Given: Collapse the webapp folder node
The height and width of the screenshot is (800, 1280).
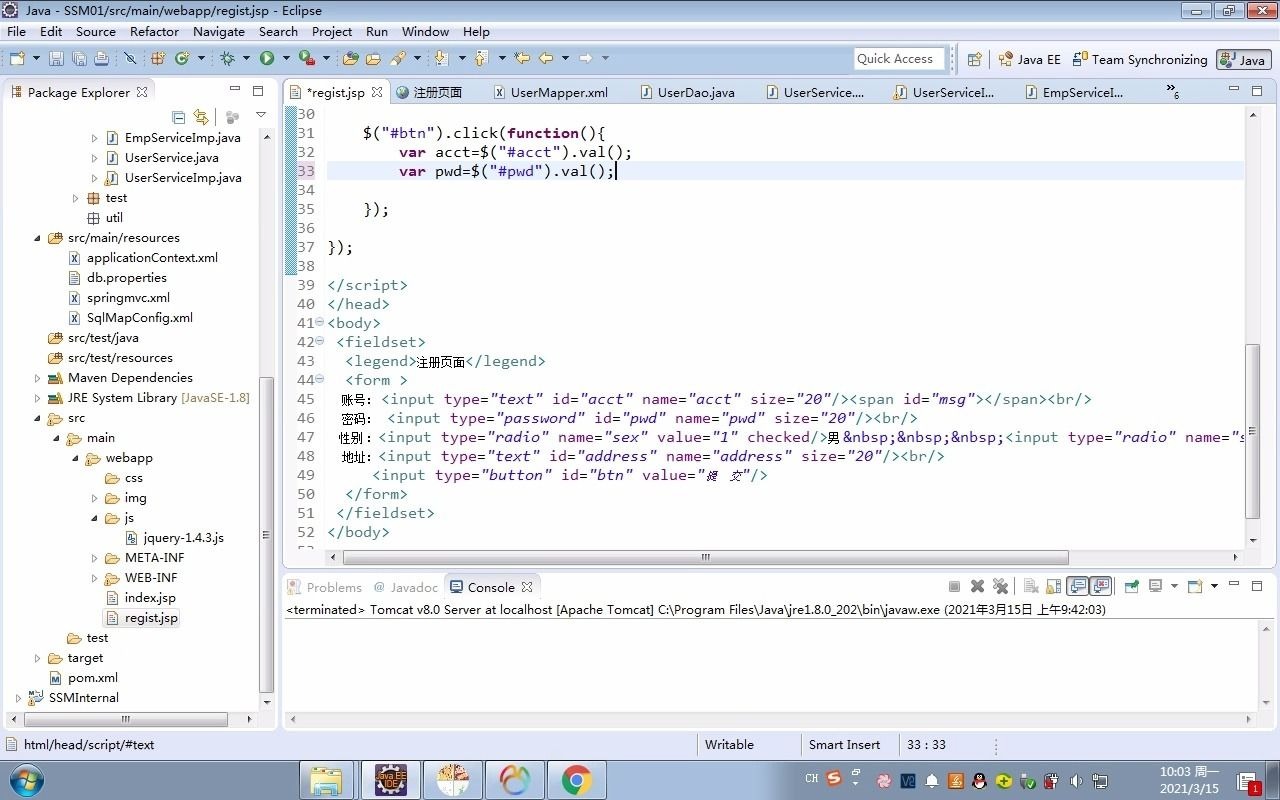Looking at the screenshot, I should [x=76, y=458].
